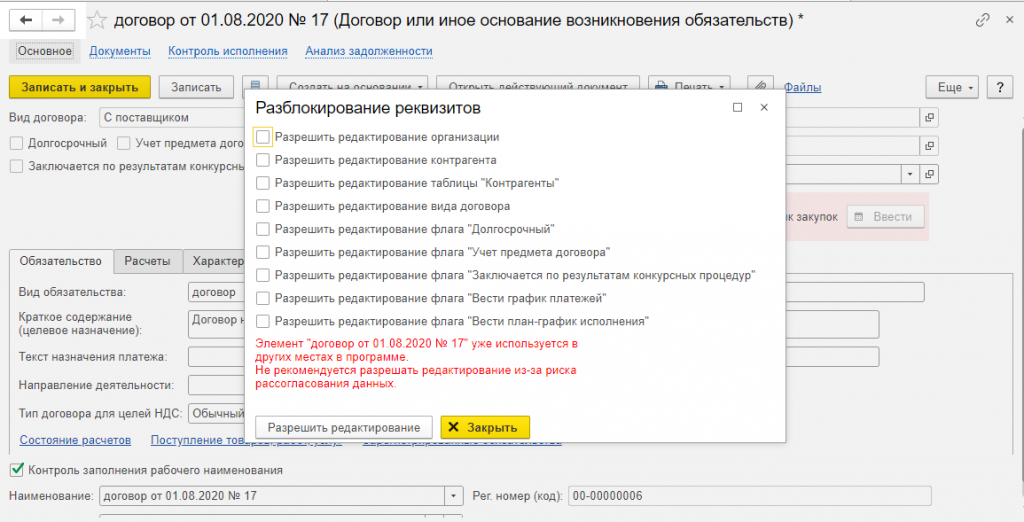Check Разрешить редактирование контрагента
The image size is (1024, 522).
tap(263, 160)
